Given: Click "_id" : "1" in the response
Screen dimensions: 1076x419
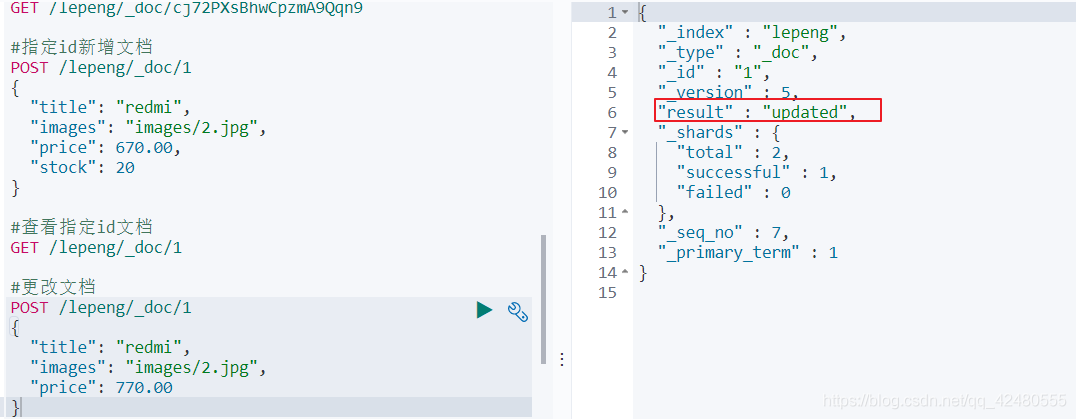Looking at the screenshot, I should [714, 72].
